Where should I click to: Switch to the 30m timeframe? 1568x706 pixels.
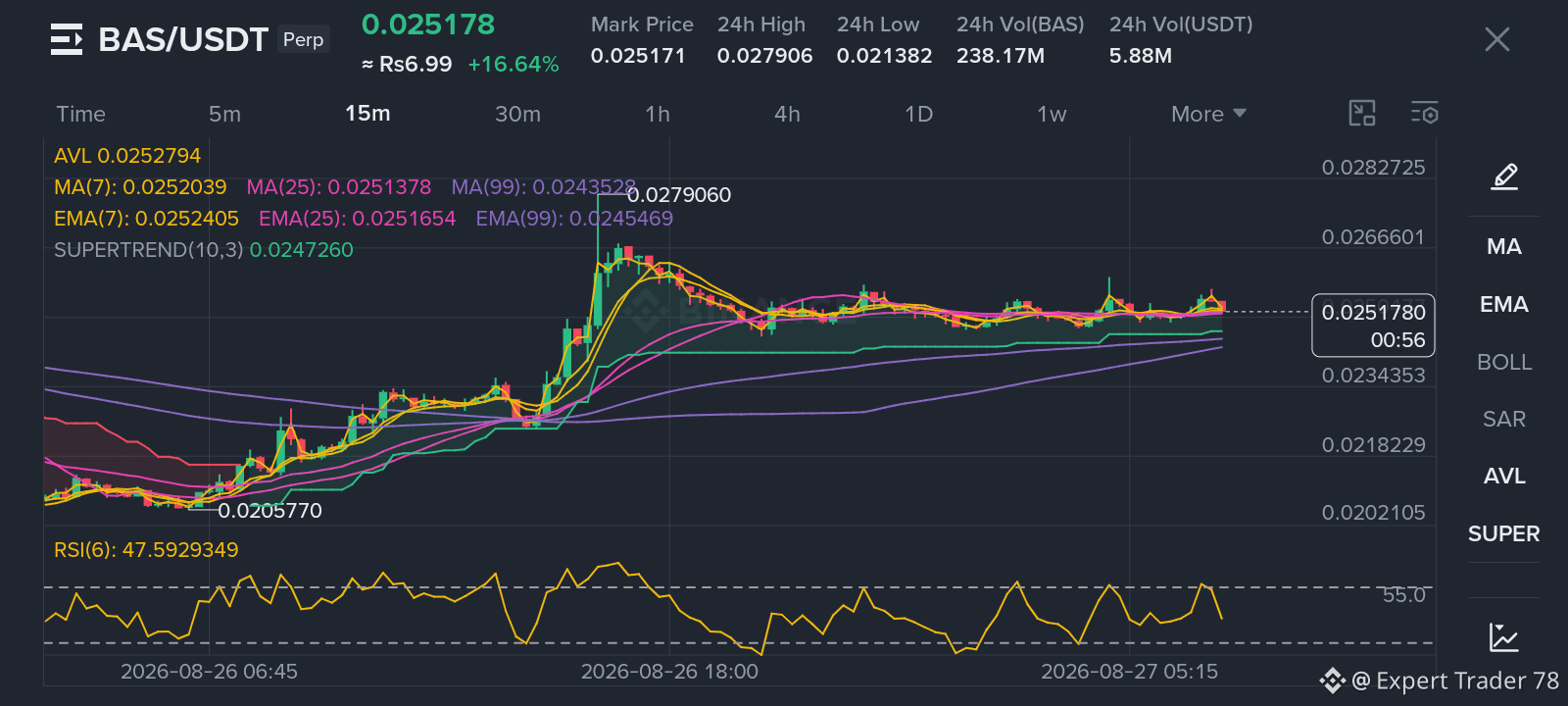point(517,114)
